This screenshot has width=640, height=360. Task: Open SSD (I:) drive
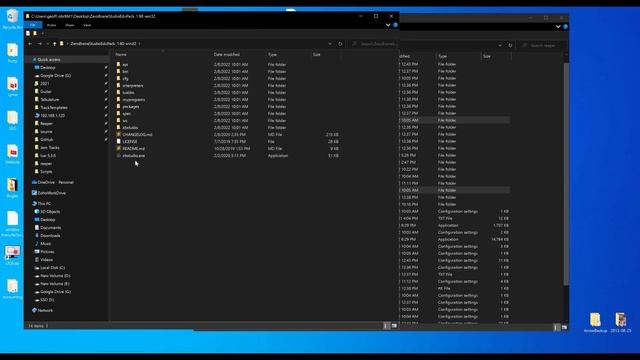point(47,300)
